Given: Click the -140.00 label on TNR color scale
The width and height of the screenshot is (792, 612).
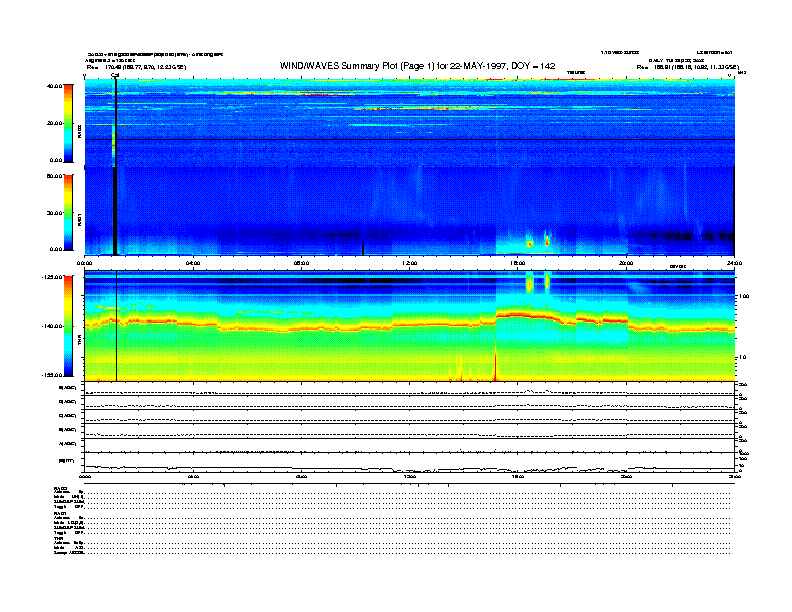Looking at the screenshot, I should click(x=53, y=326).
